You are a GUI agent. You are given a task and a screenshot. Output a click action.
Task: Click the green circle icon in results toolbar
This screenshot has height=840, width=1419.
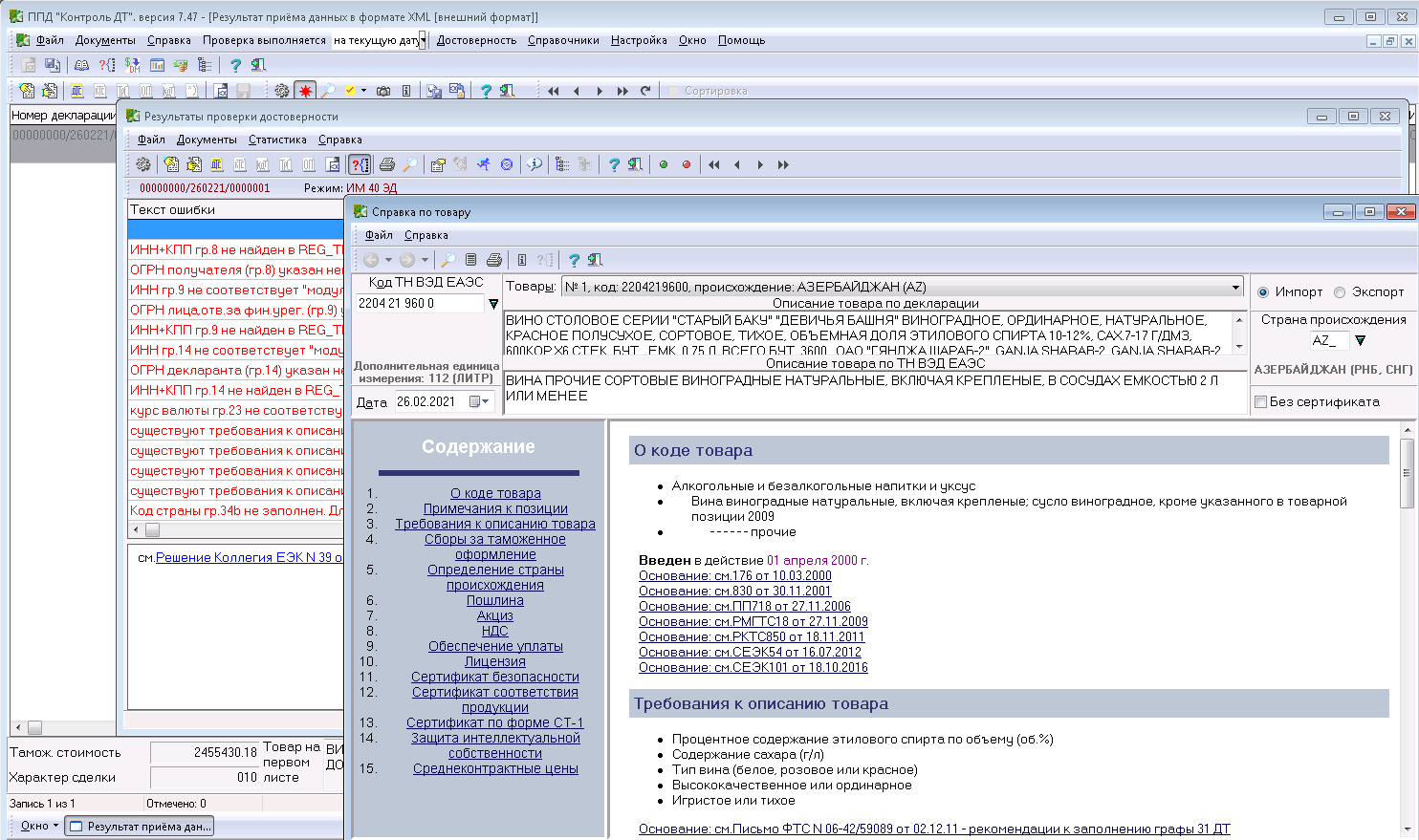(664, 164)
